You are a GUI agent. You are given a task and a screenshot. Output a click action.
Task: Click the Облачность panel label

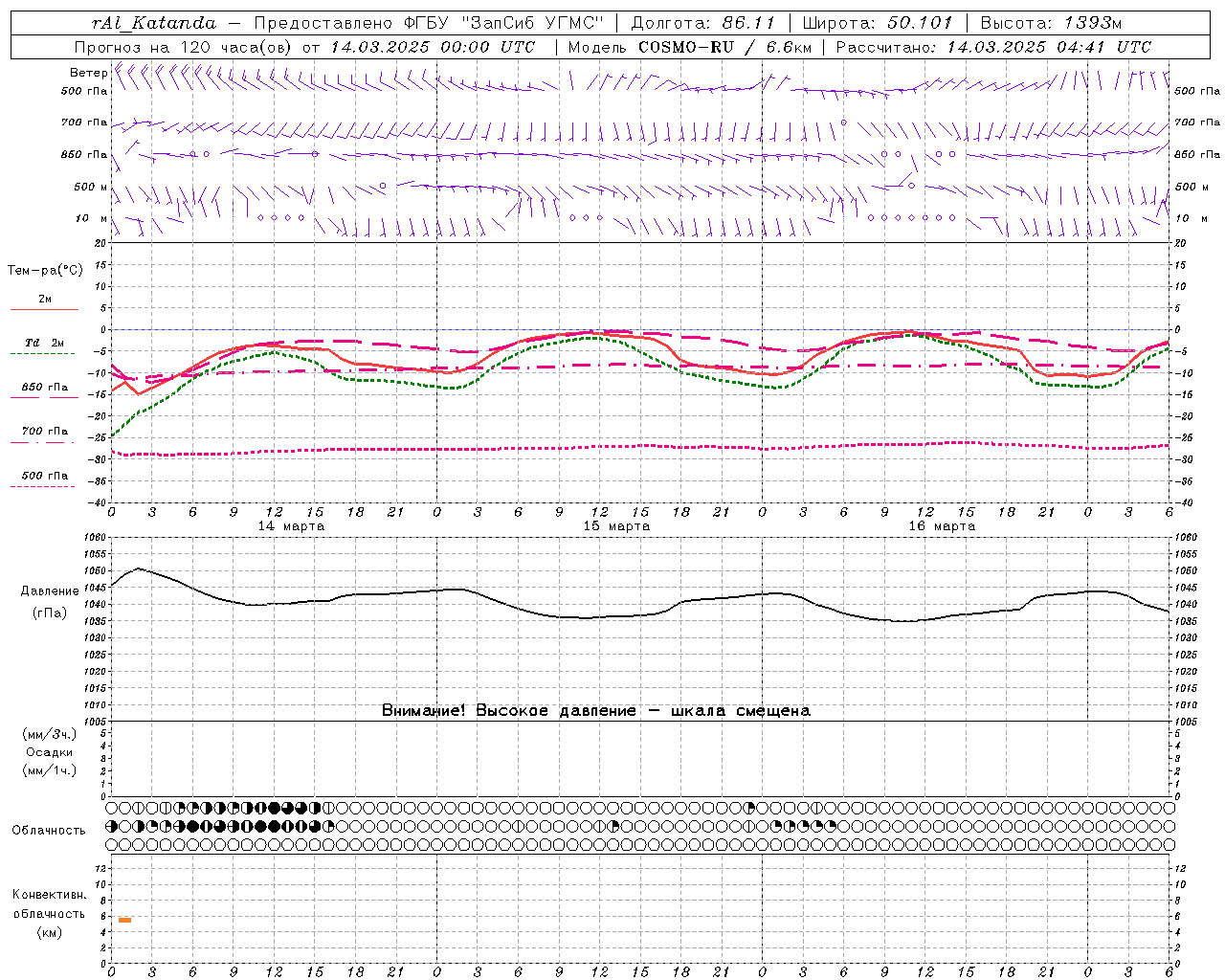pos(49,830)
